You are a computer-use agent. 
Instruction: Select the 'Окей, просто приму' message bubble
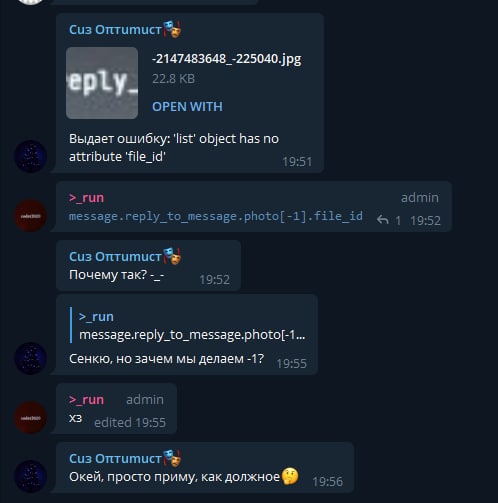pos(205,467)
